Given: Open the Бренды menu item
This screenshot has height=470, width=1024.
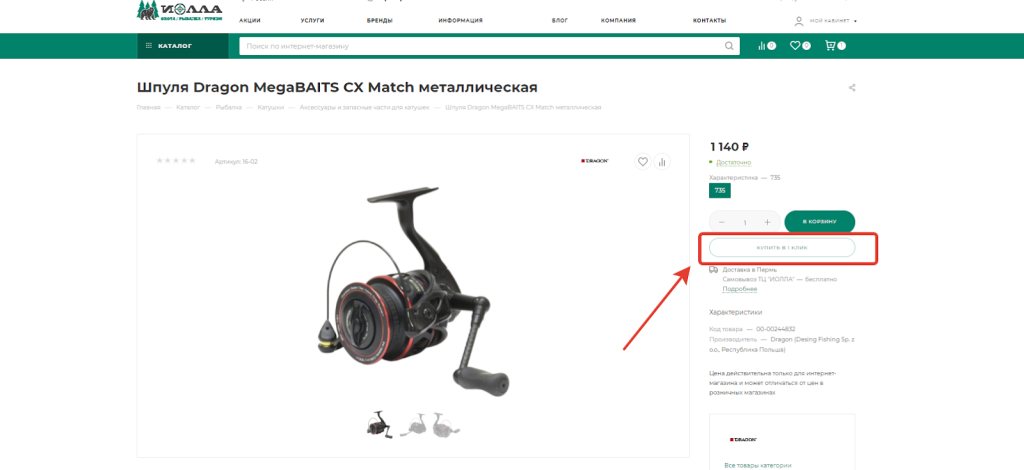Looking at the screenshot, I should coord(379,20).
